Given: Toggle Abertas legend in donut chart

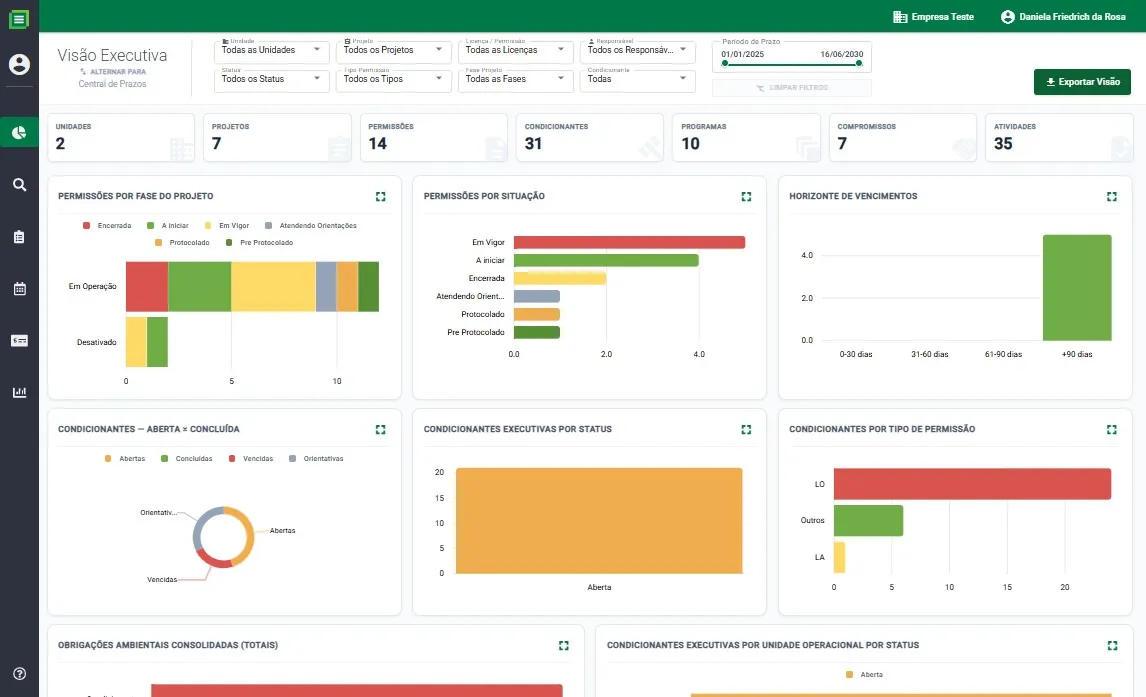Looking at the screenshot, I should tap(124, 459).
